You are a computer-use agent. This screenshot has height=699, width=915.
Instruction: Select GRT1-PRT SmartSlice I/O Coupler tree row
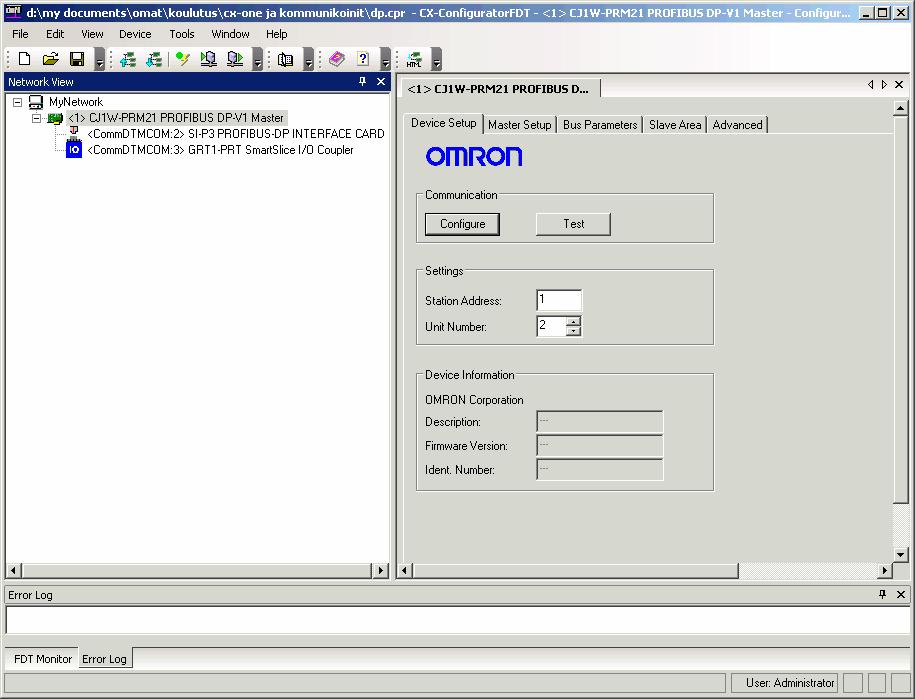[221, 150]
